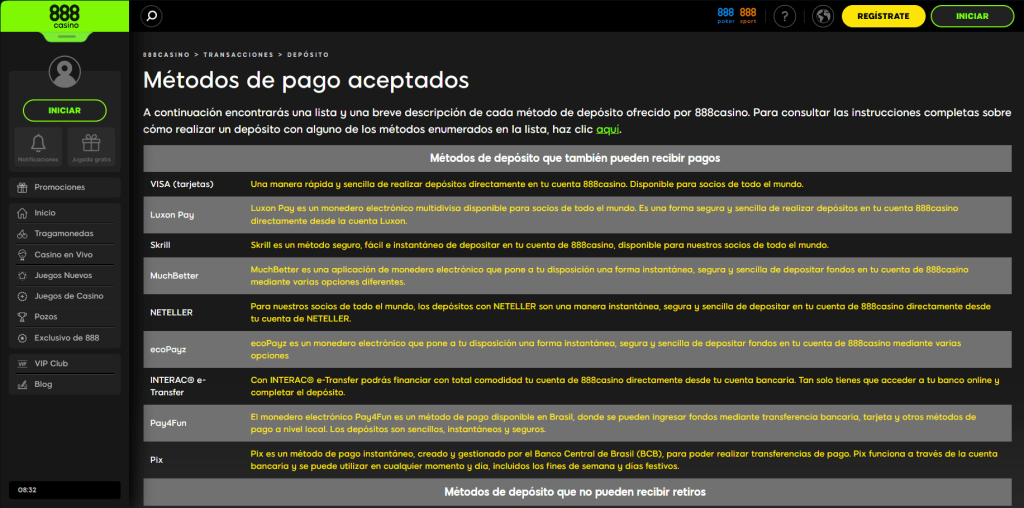Open Blog menu item
1024x508 pixels.
tap(65, 385)
